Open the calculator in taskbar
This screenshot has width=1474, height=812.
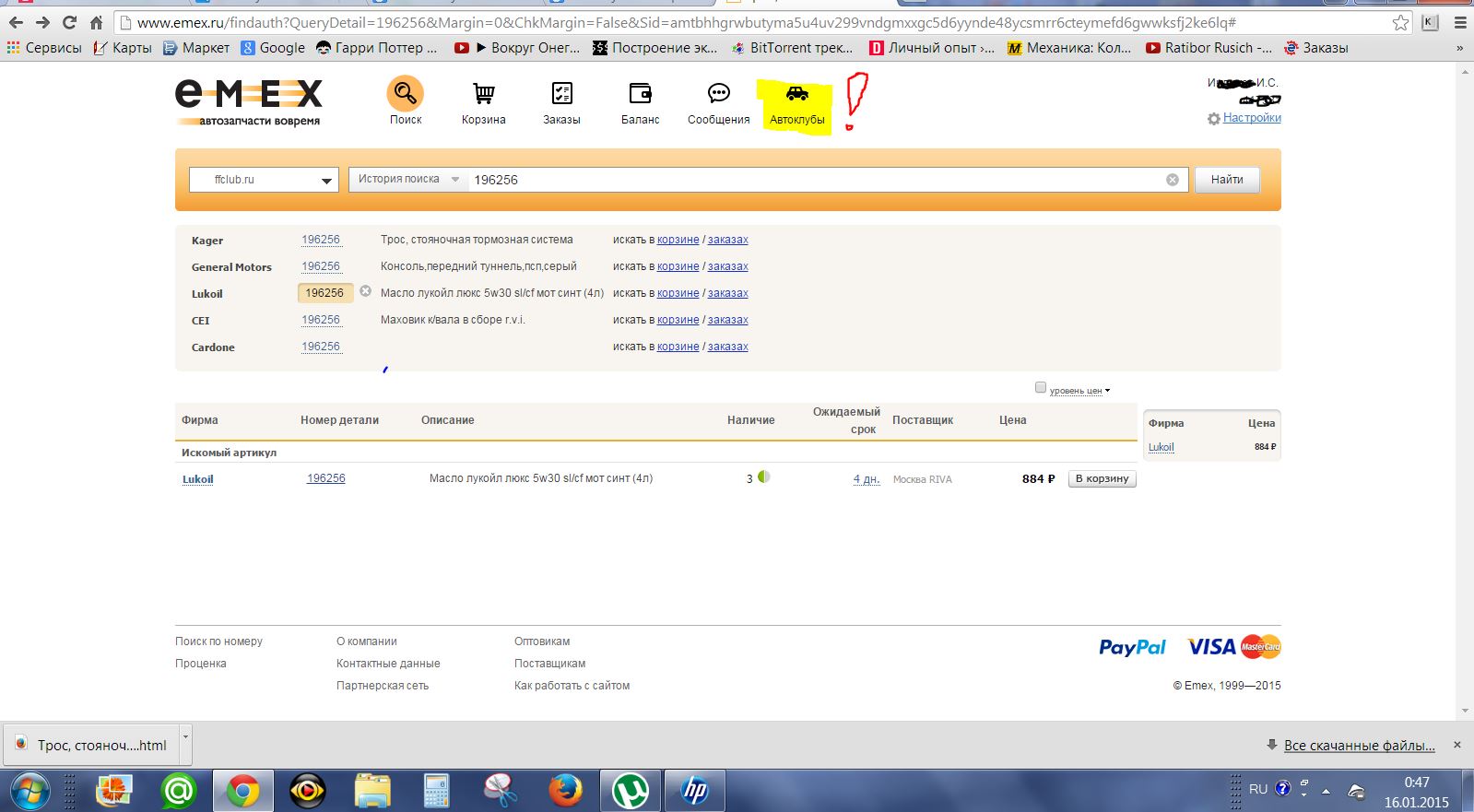pos(436,791)
